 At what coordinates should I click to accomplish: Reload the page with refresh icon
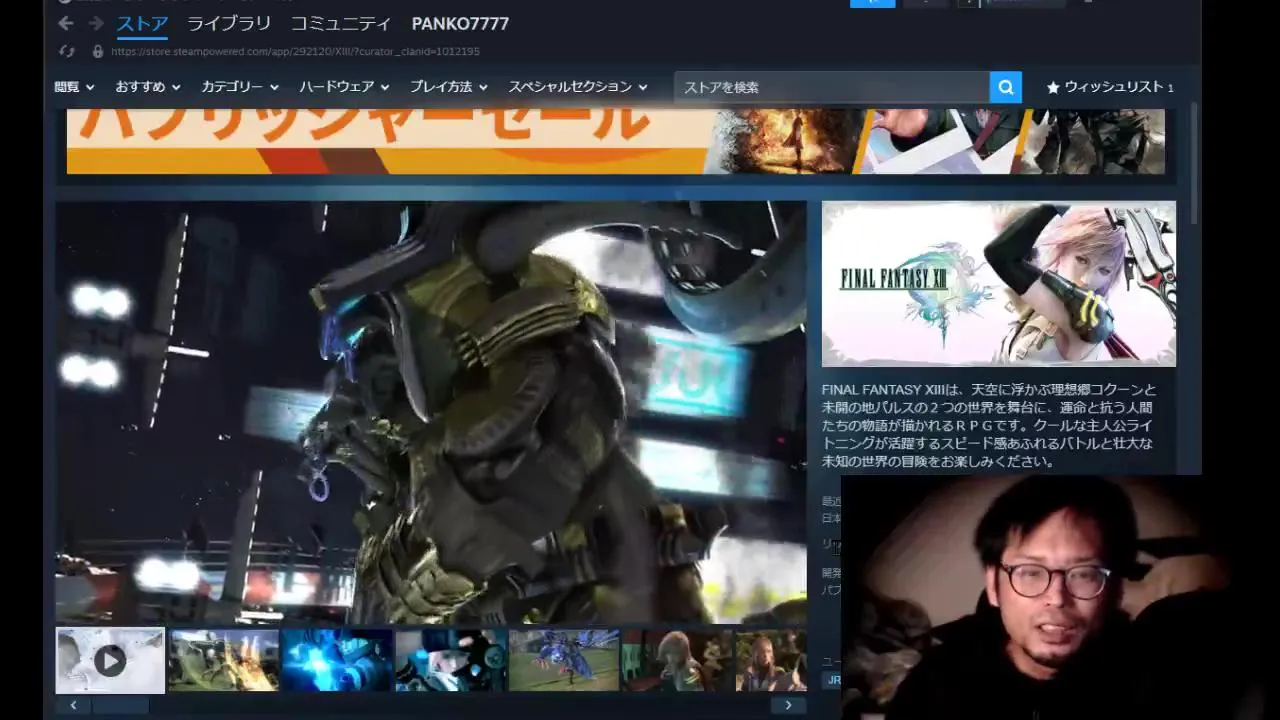click(67, 51)
